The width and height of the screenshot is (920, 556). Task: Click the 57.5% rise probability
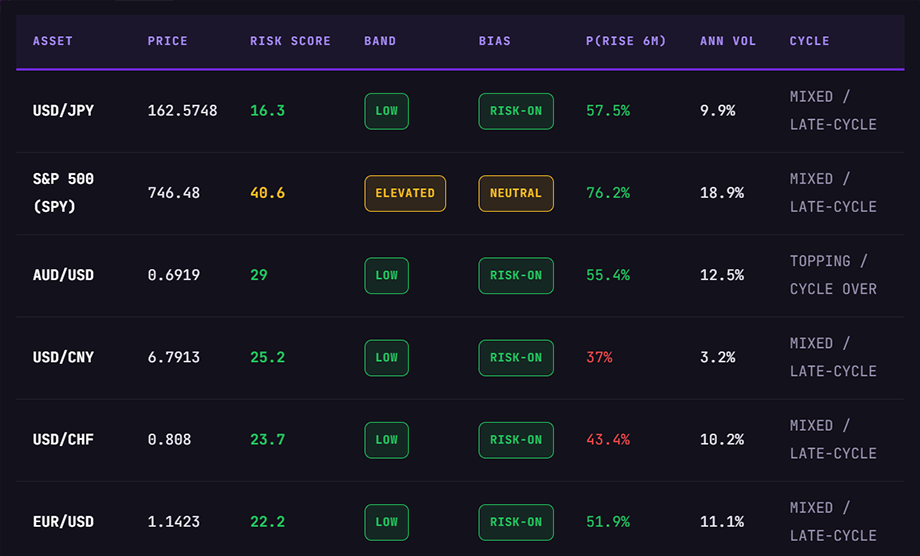(x=608, y=111)
